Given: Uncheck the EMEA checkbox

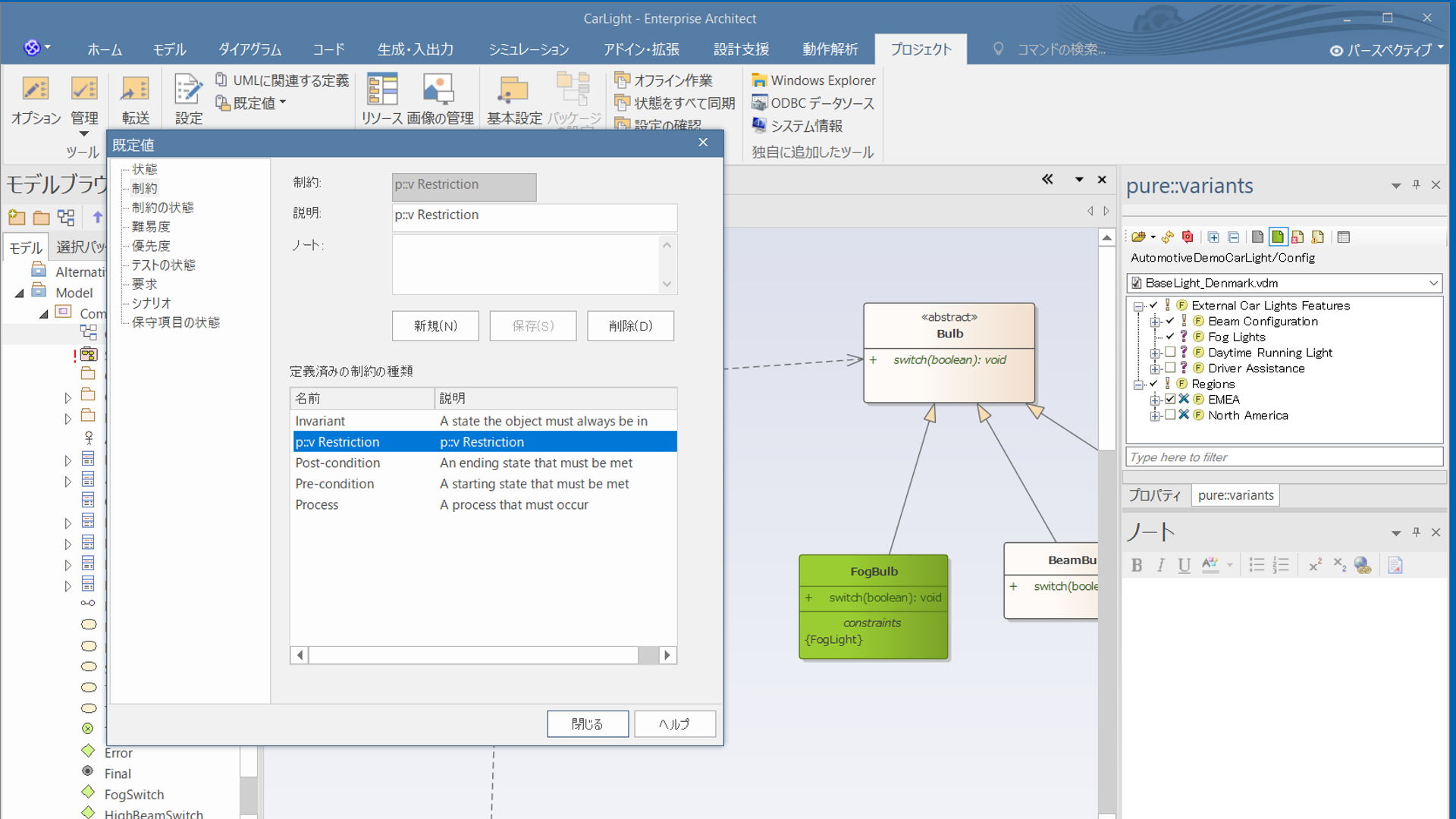Looking at the screenshot, I should pyautogui.click(x=1170, y=400).
